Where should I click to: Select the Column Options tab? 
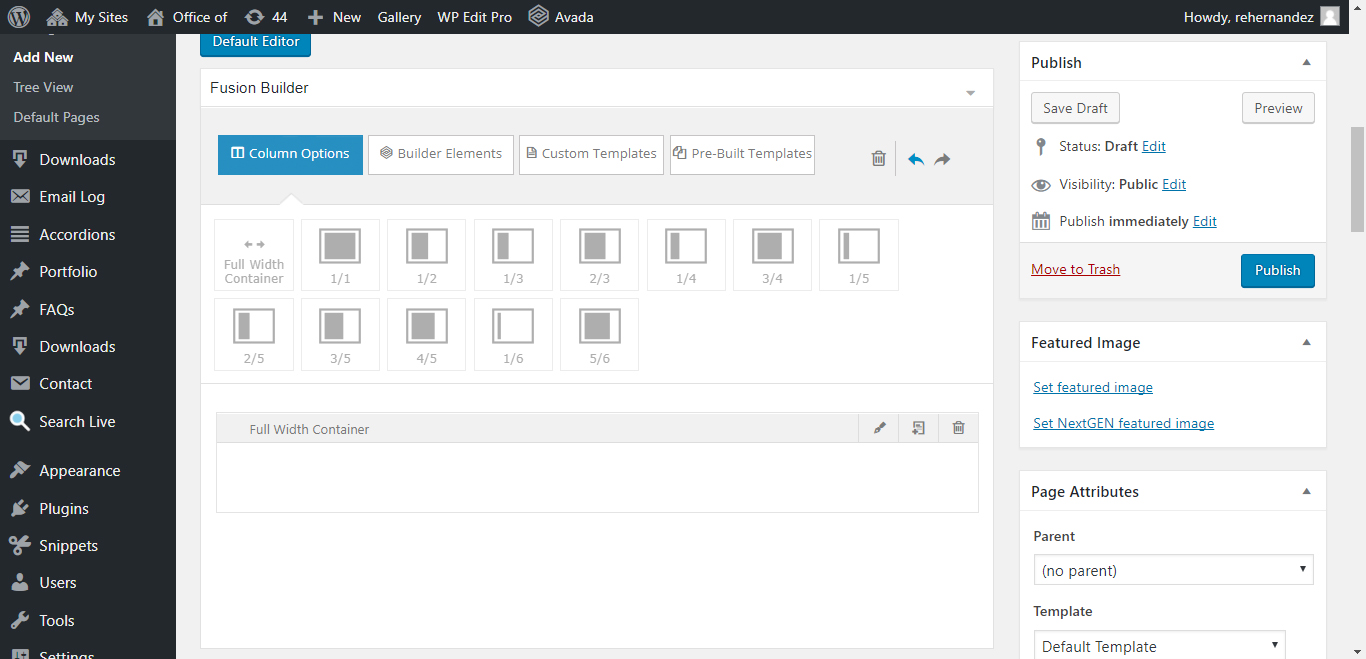click(290, 154)
